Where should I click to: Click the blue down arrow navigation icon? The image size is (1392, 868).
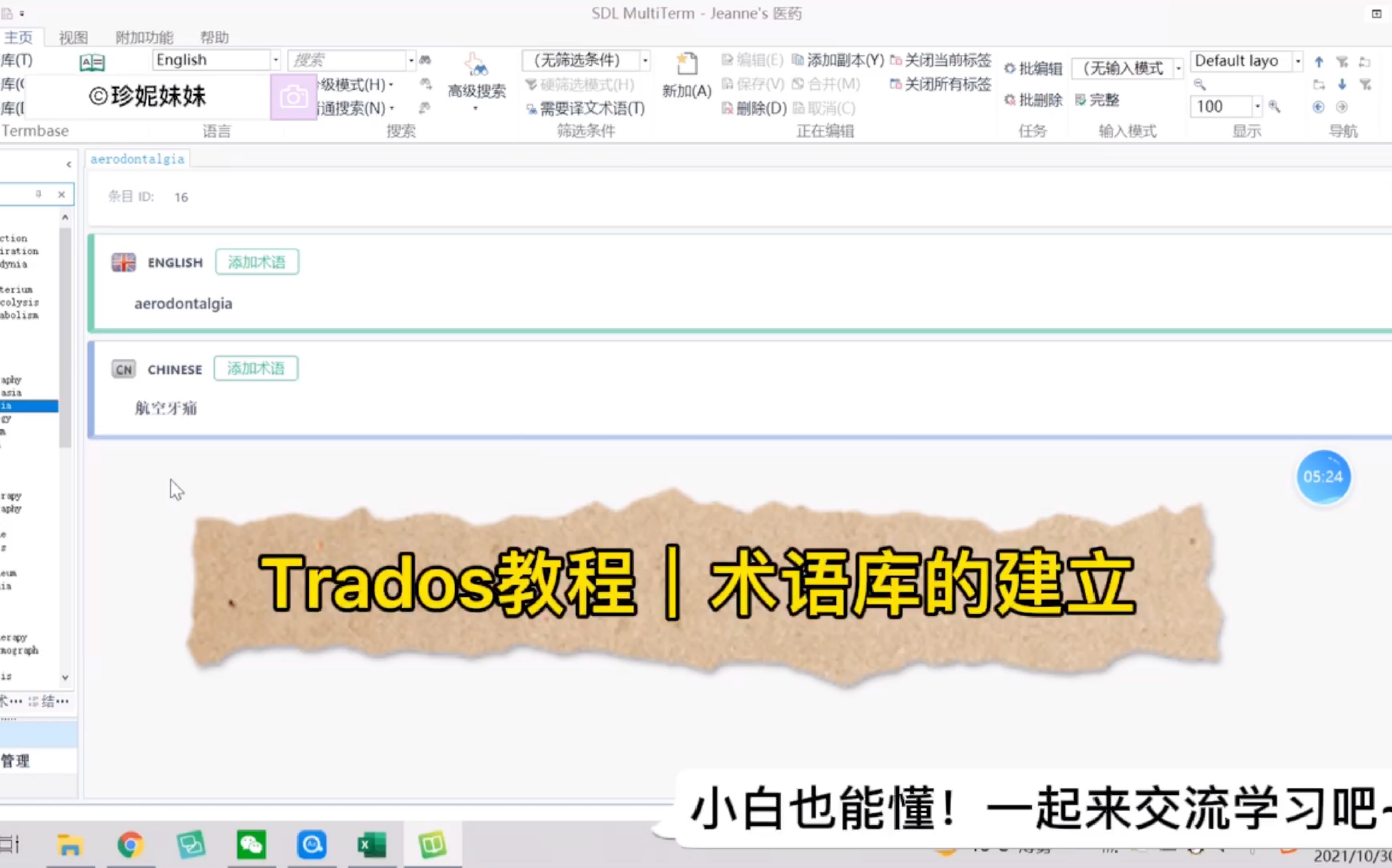1342,84
